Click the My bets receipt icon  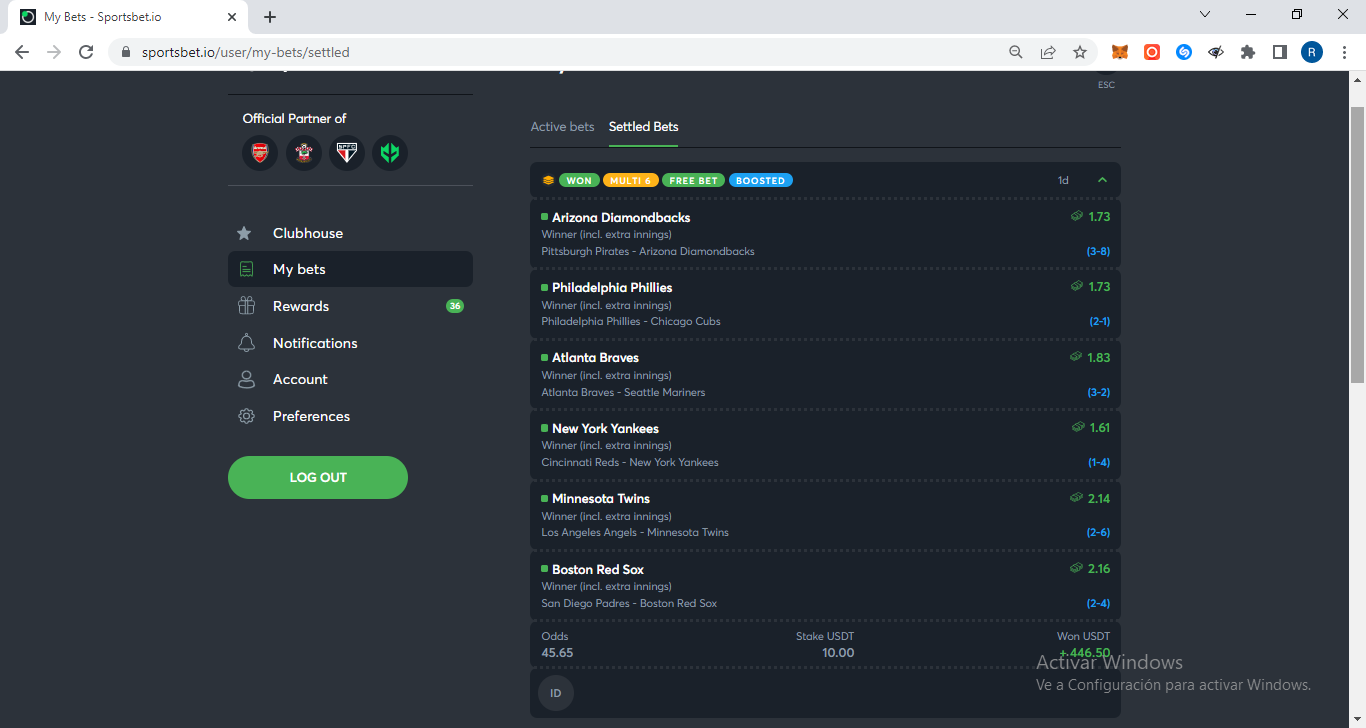(x=246, y=269)
